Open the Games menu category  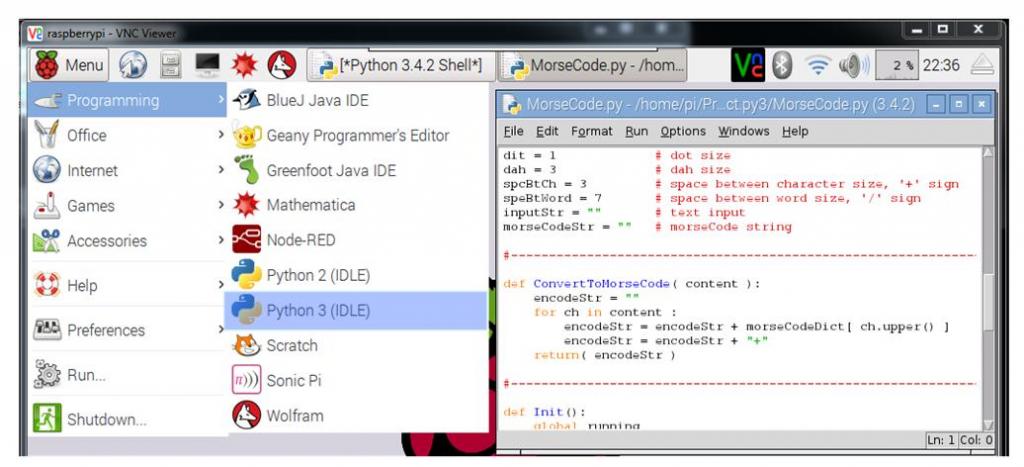click(127, 206)
